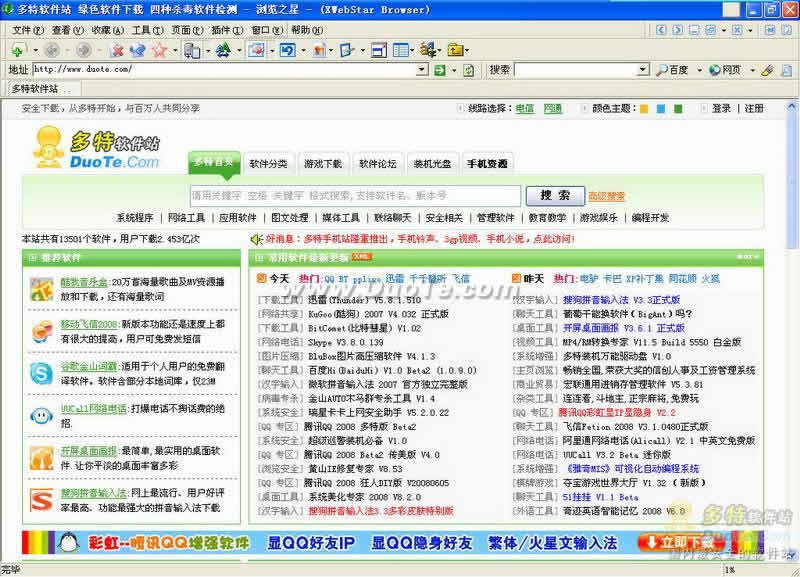Open the 高级搜索 advanced search link
The width and height of the screenshot is (800, 577).
click(606, 196)
